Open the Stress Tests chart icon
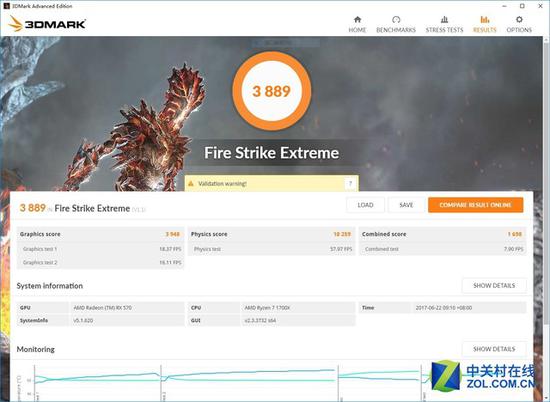The width and height of the screenshot is (550, 402). pos(444,20)
